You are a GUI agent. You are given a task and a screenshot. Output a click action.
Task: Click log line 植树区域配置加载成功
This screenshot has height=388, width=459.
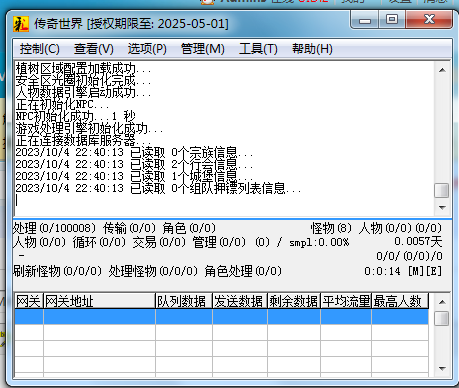(83, 69)
